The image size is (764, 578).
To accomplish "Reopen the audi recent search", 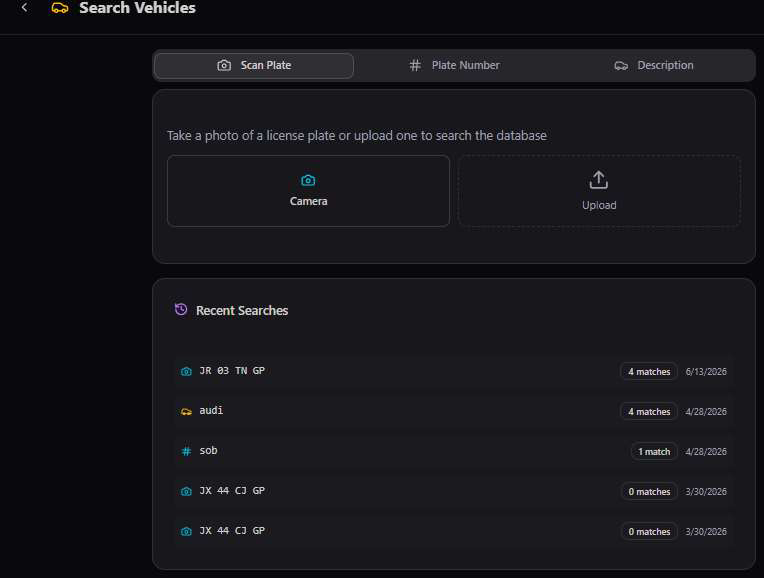I will tap(454, 411).
